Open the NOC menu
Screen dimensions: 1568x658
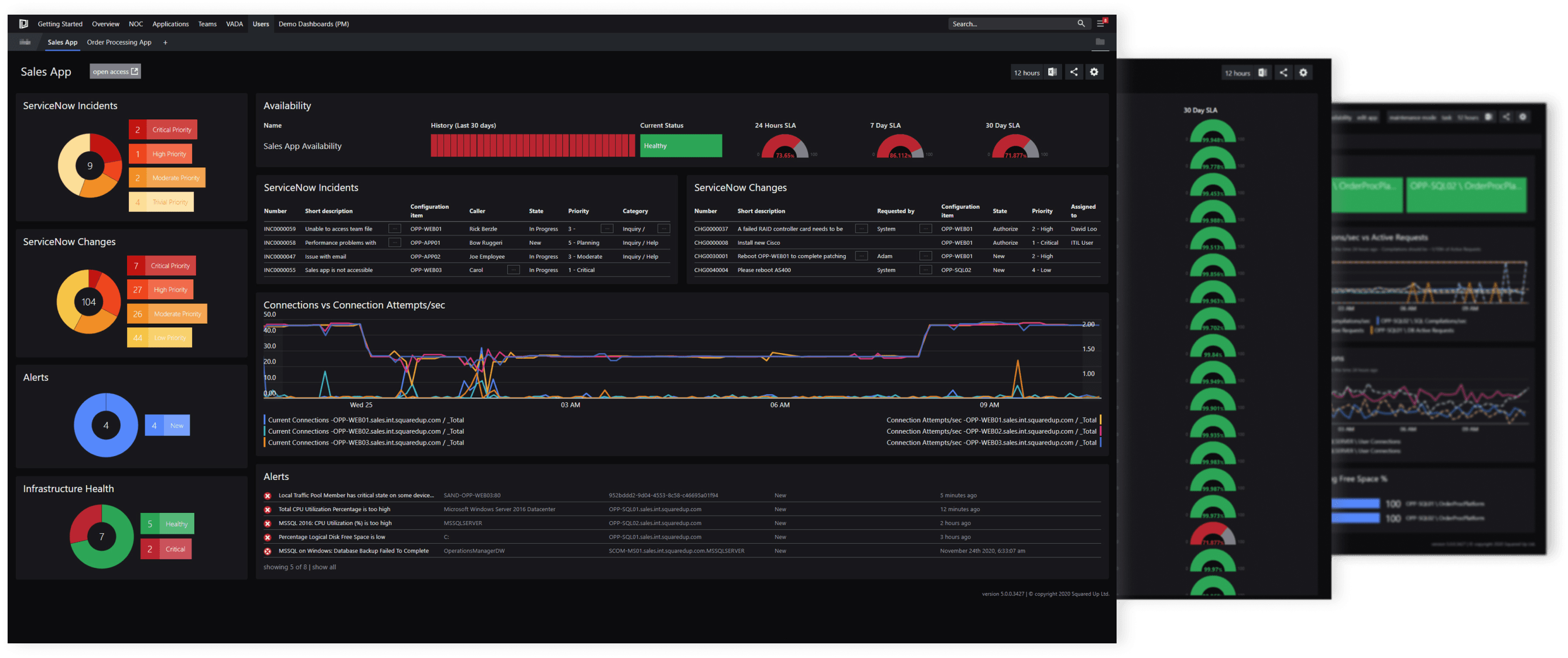136,25
